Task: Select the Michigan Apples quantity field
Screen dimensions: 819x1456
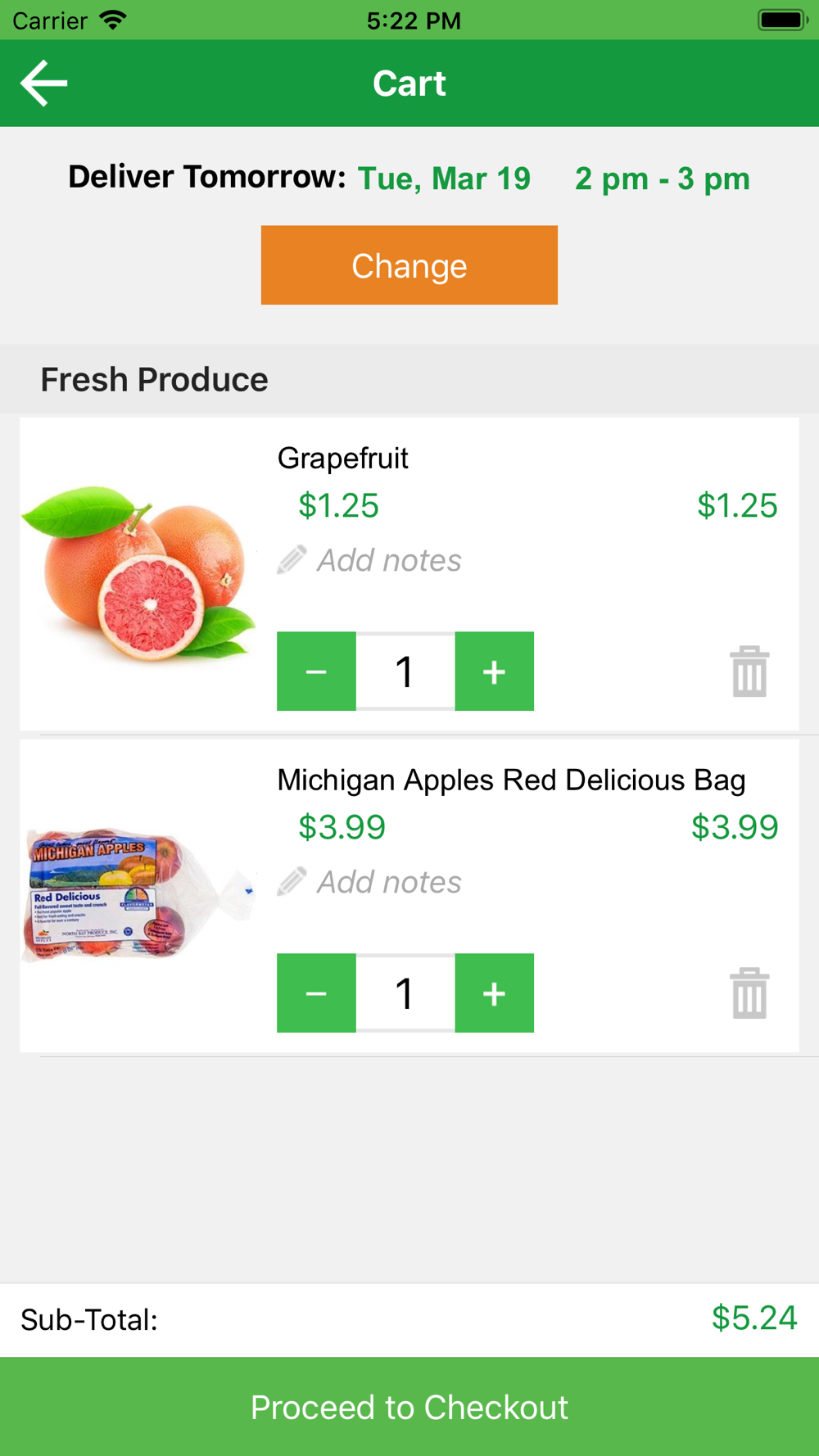Action: point(405,993)
